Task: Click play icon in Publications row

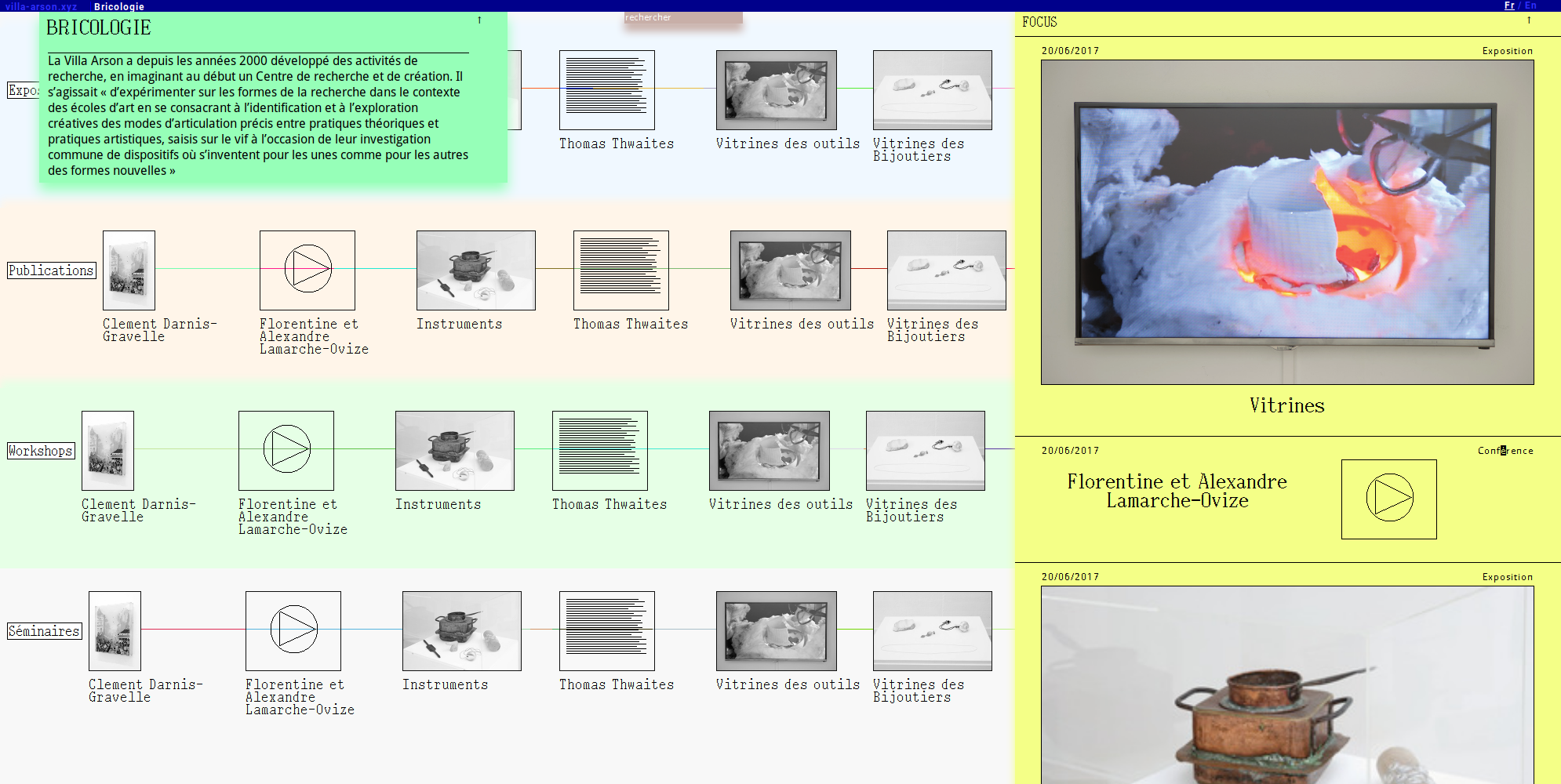Action: coord(307,270)
